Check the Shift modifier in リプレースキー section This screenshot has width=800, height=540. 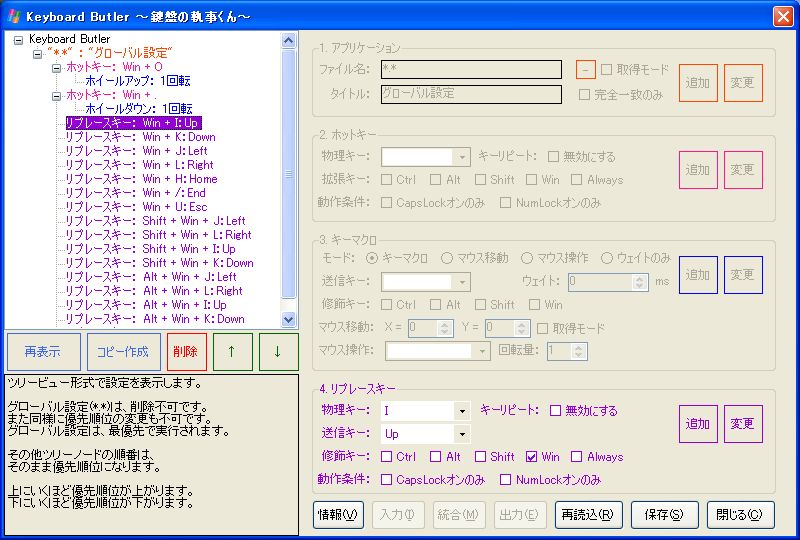(x=480, y=456)
